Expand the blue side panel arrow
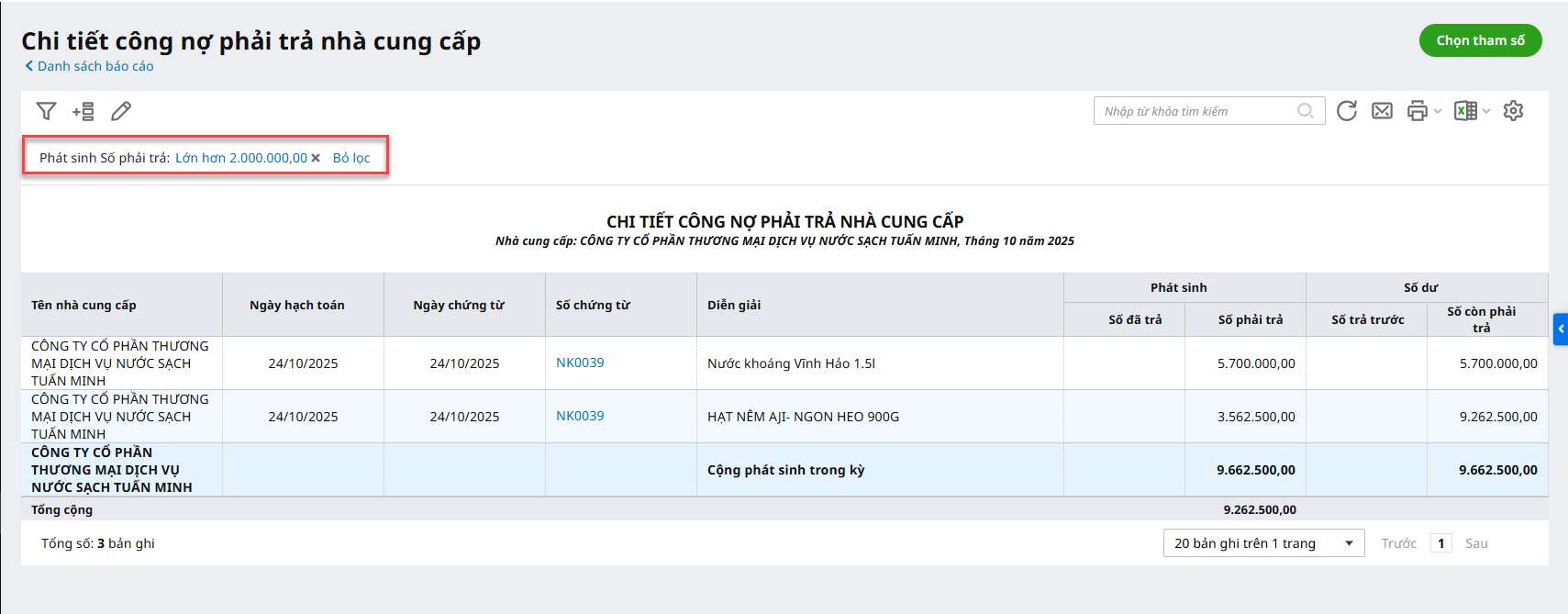 coord(1560,329)
